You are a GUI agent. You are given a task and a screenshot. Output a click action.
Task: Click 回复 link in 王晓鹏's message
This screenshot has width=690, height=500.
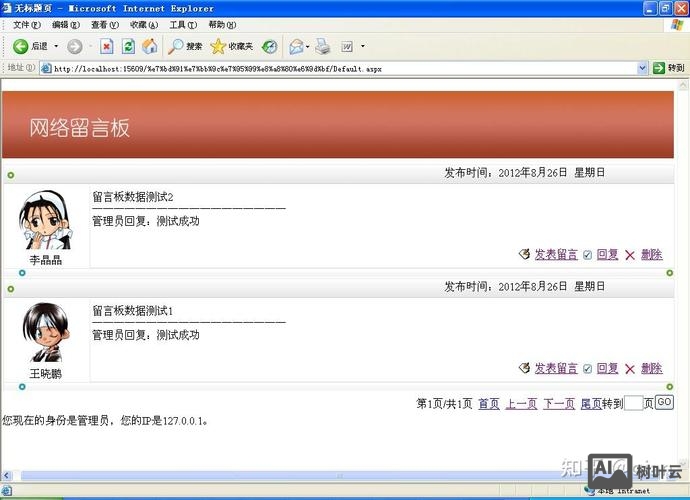[x=607, y=368]
